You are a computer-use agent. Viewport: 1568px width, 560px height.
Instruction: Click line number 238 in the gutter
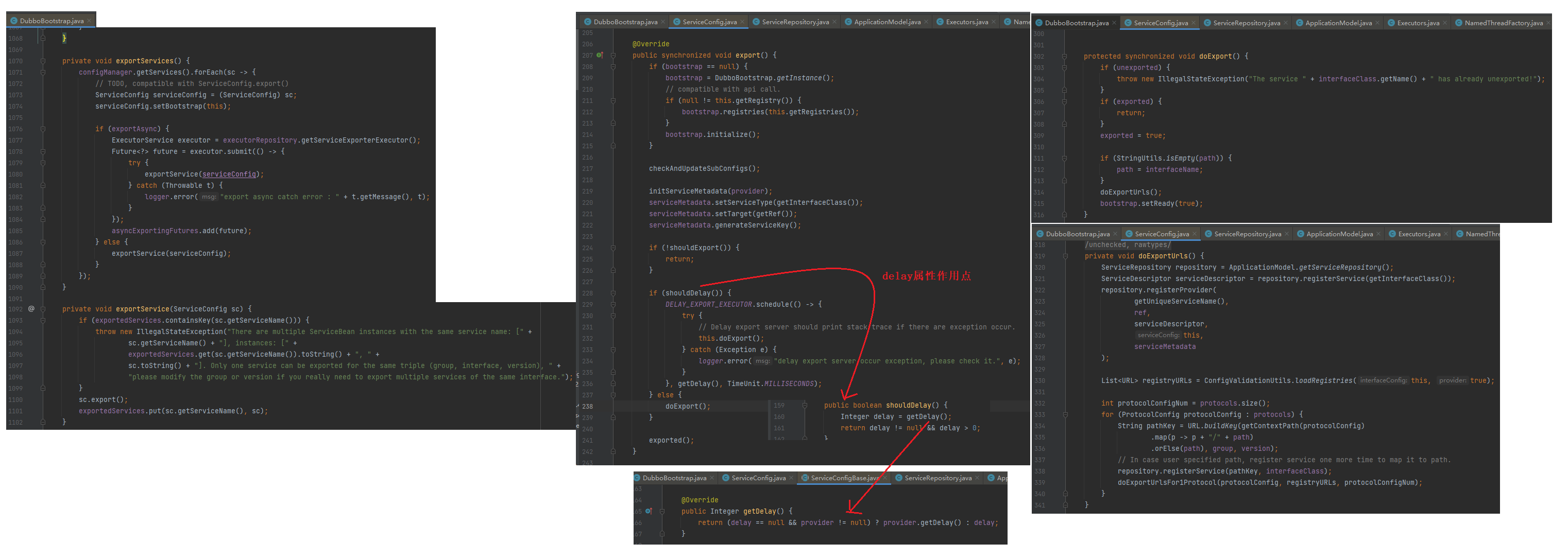coord(587,406)
